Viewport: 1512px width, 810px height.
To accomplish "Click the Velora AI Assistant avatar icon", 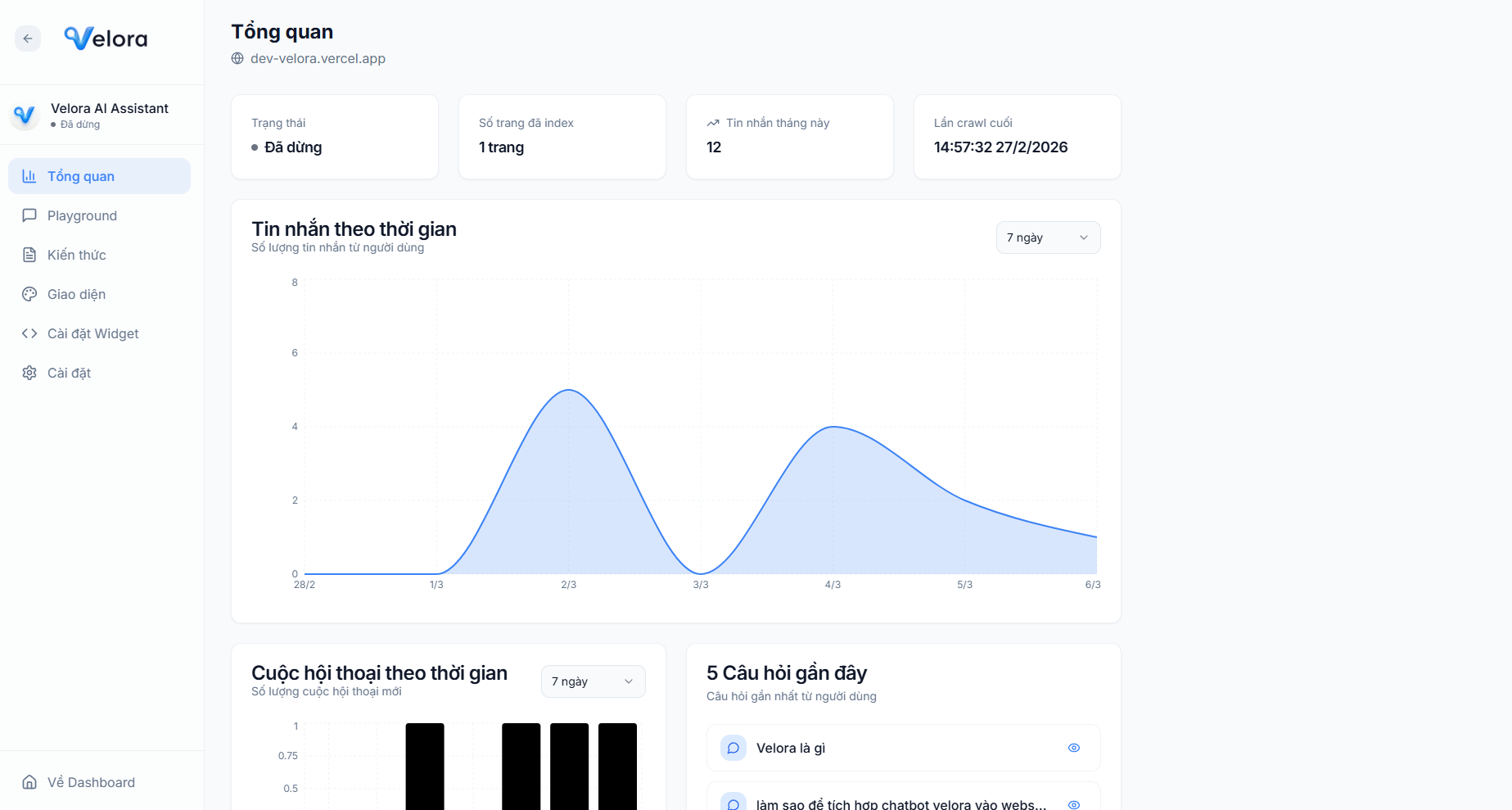I will (25, 115).
